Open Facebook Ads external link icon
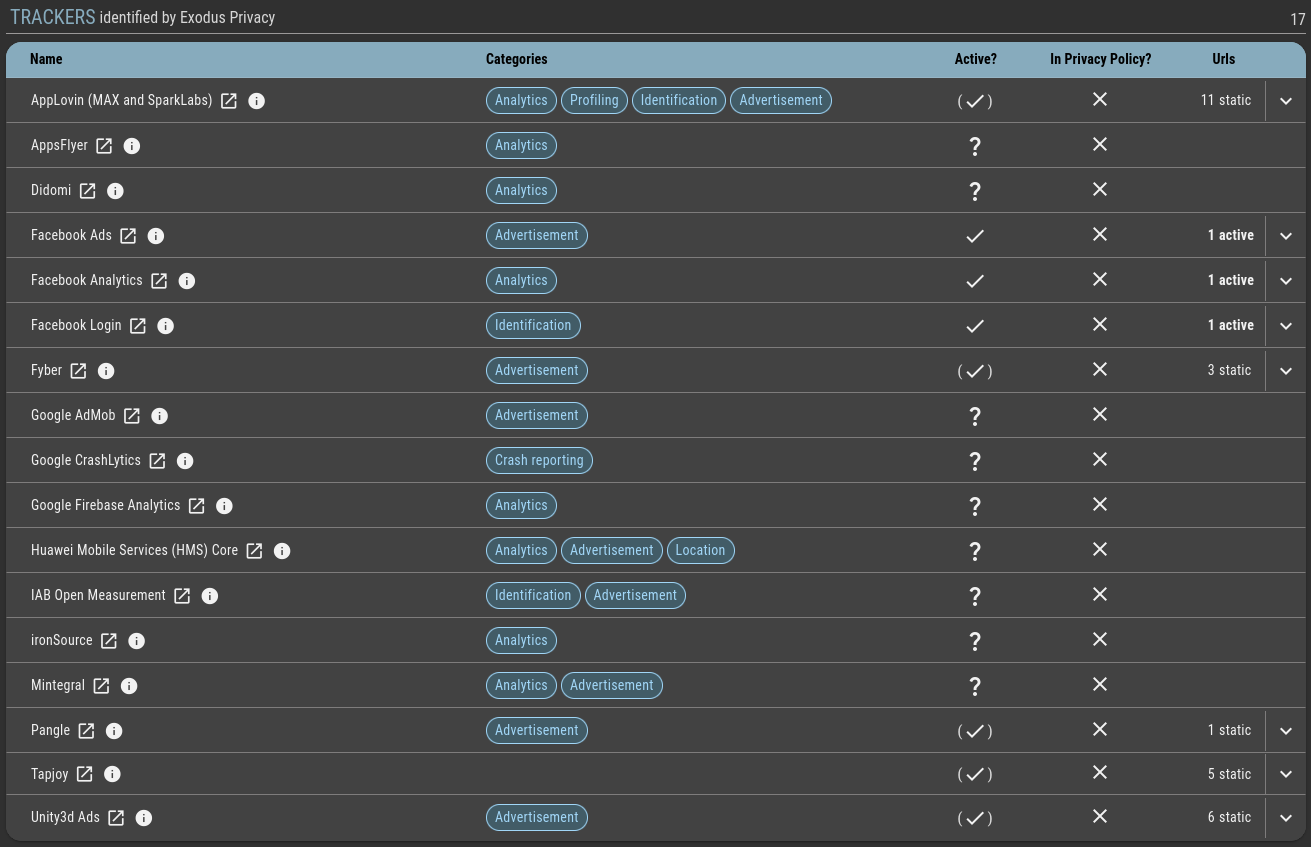 (x=128, y=236)
